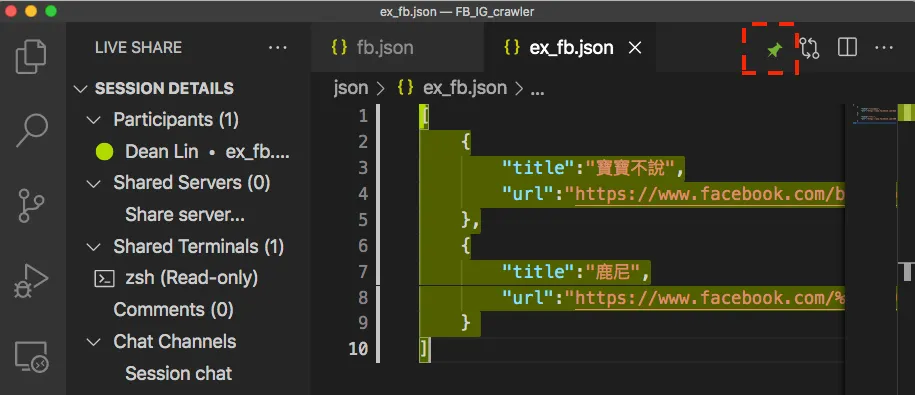Screen dimensions: 915x395
Task: Click the closing bracket on line 10
Action: coord(424,349)
